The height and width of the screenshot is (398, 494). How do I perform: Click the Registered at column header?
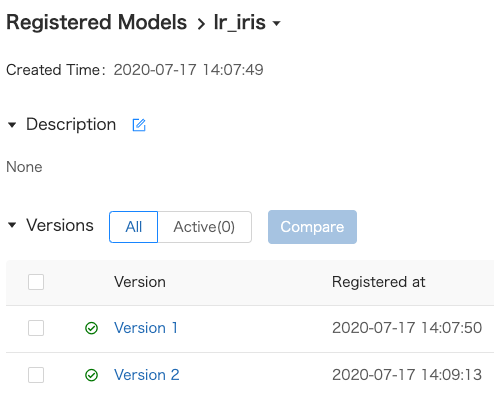[x=379, y=282]
